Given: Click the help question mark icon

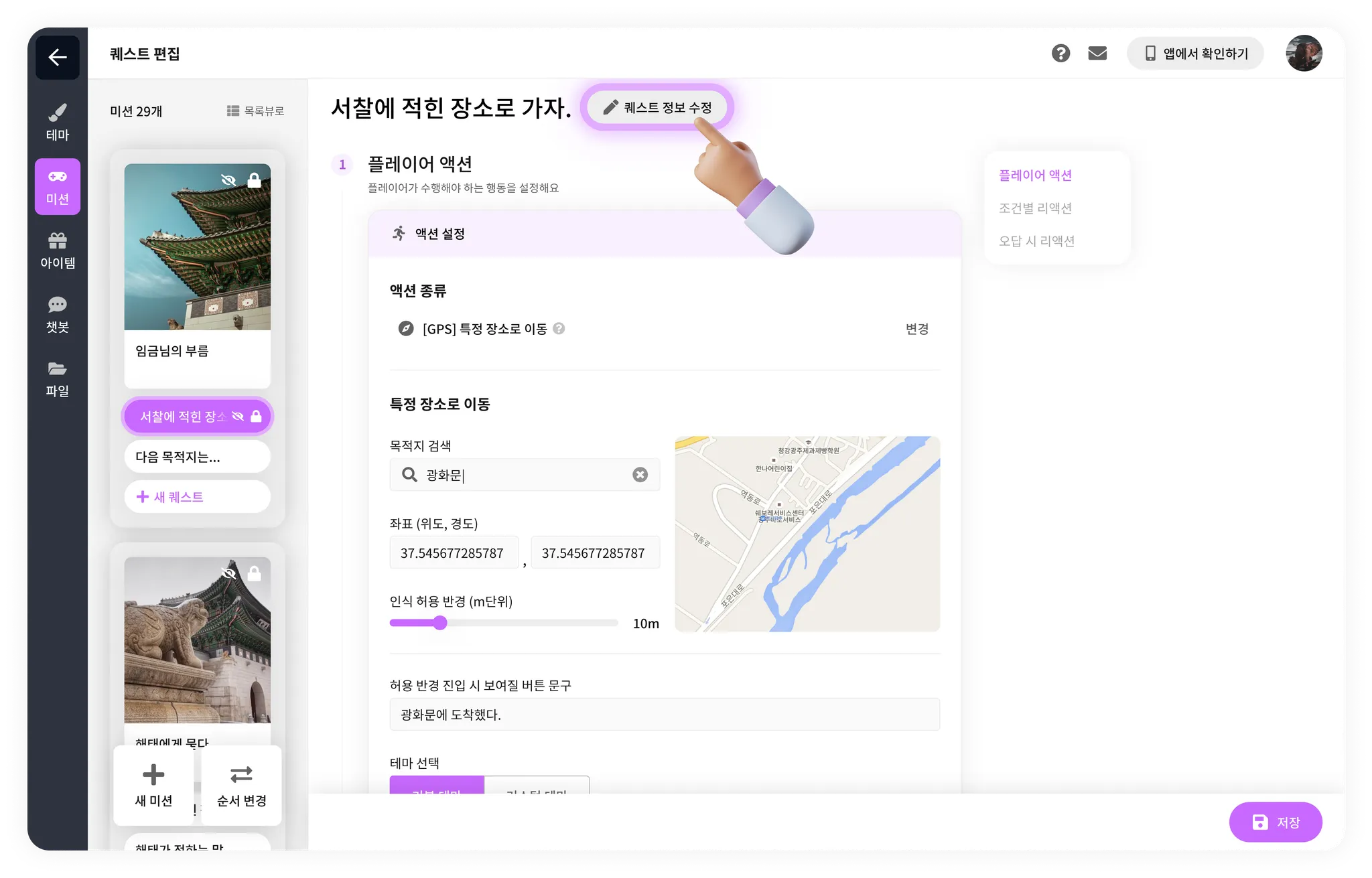Looking at the screenshot, I should (1060, 54).
